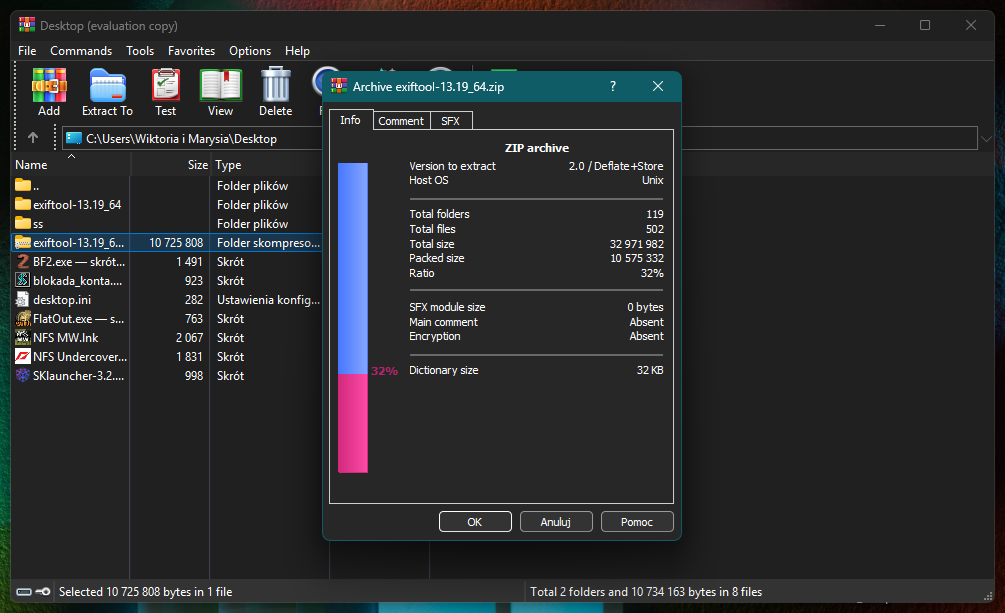Switch to the Comment tab

pyautogui.click(x=401, y=121)
